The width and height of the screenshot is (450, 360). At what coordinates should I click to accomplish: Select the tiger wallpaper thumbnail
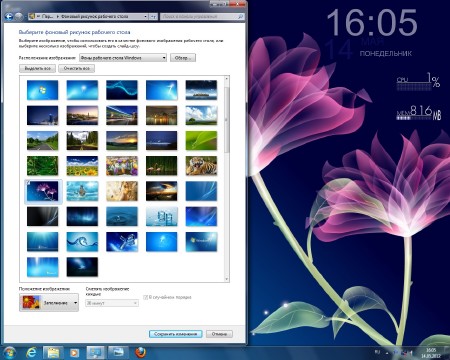click(x=201, y=166)
